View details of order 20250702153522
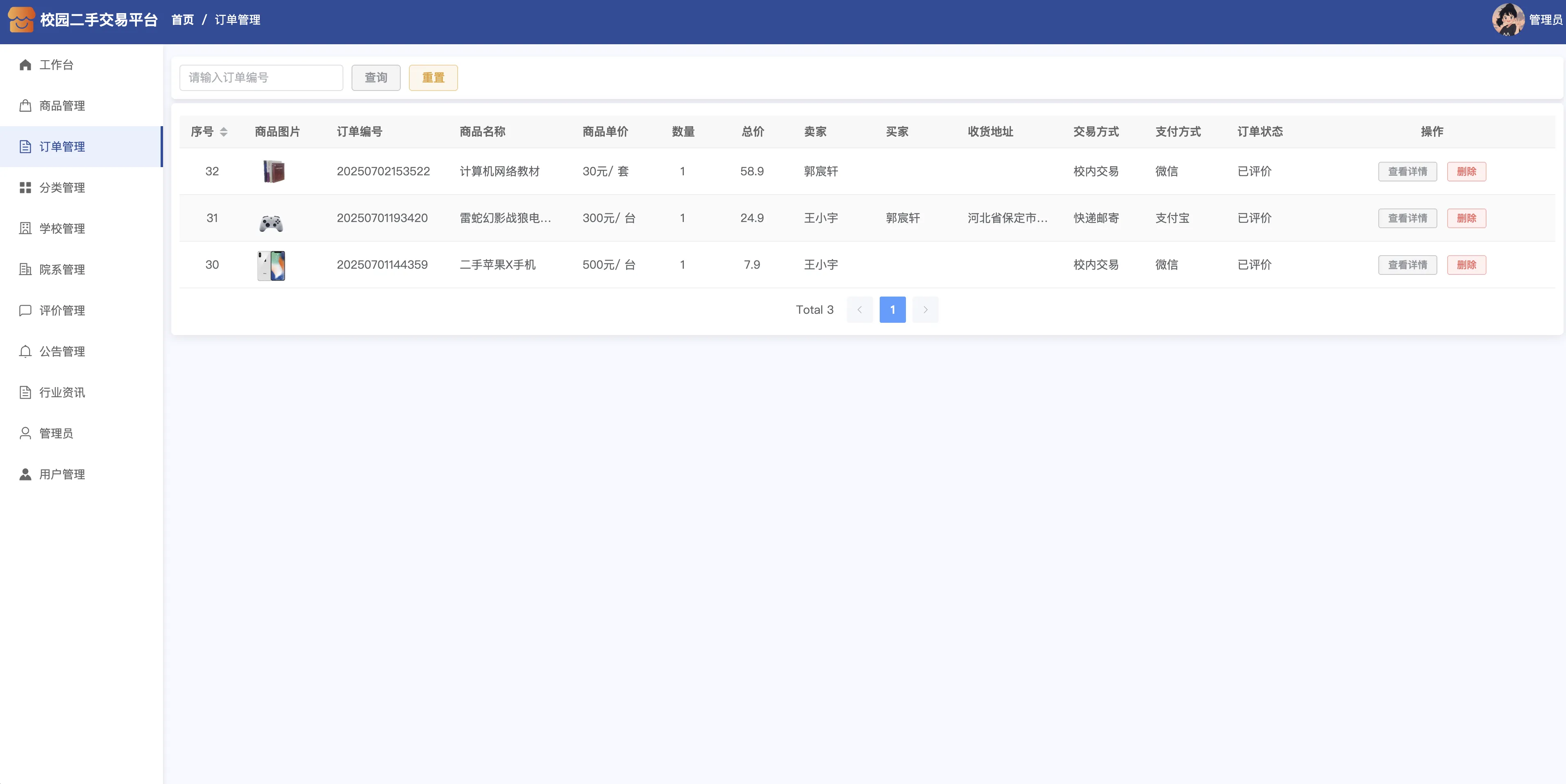This screenshot has width=1566, height=784. pos(1407,171)
